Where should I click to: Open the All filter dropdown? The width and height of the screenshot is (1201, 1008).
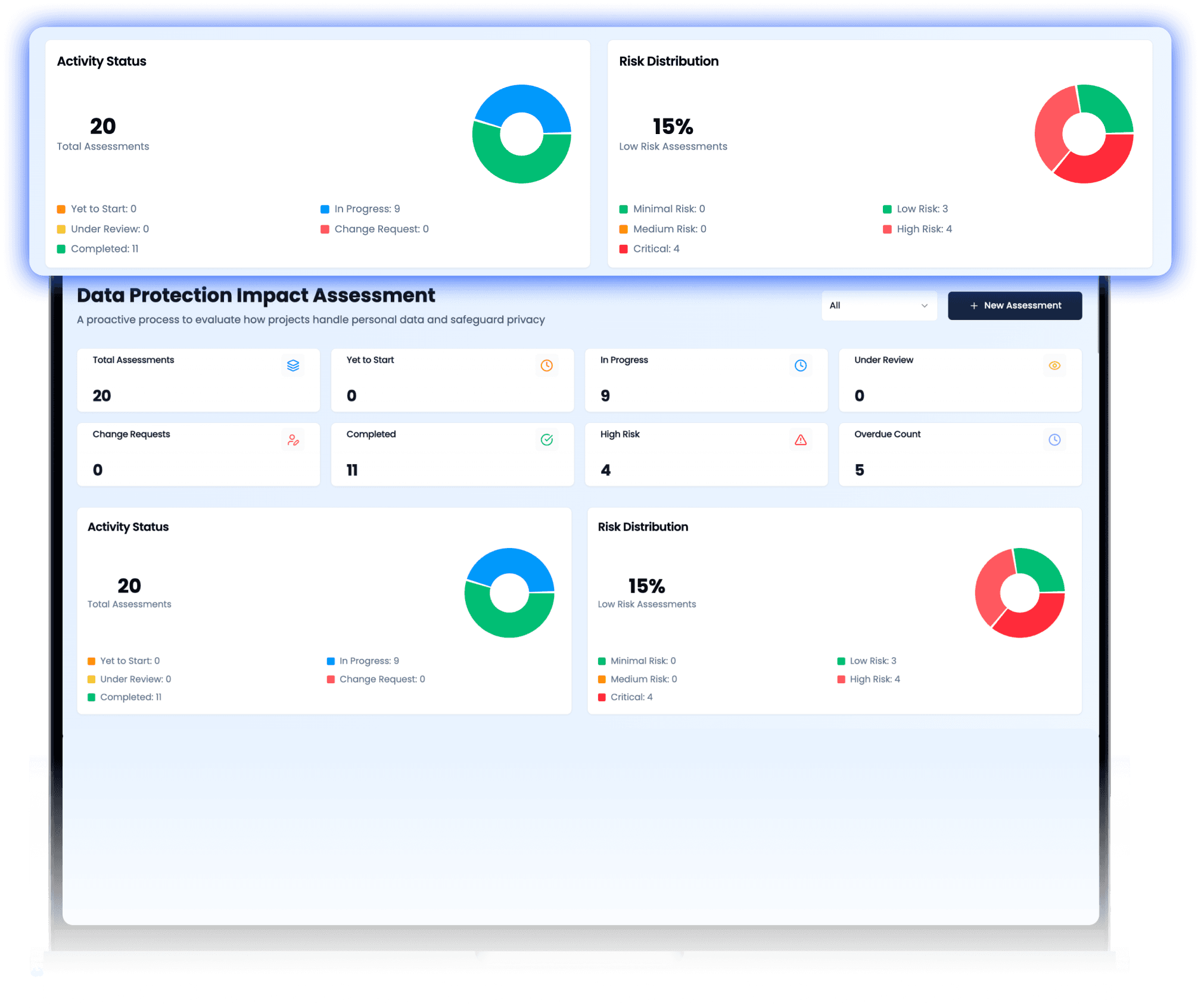(x=878, y=306)
